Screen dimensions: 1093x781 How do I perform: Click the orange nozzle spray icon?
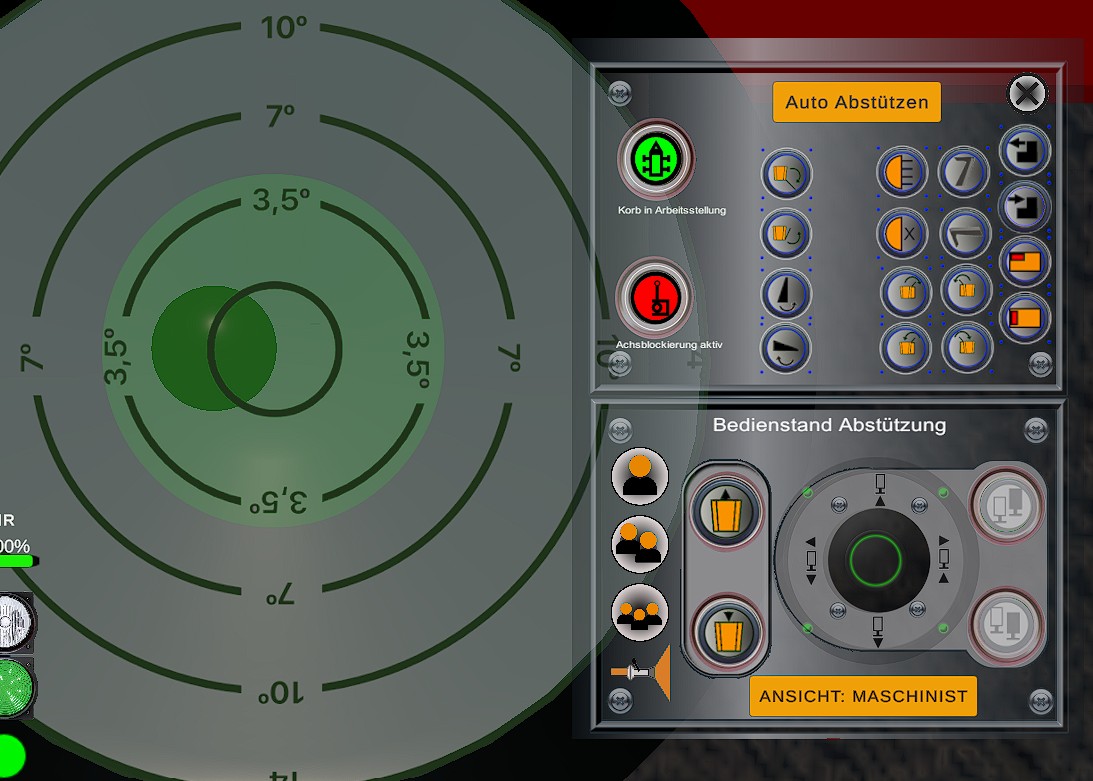point(641,673)
